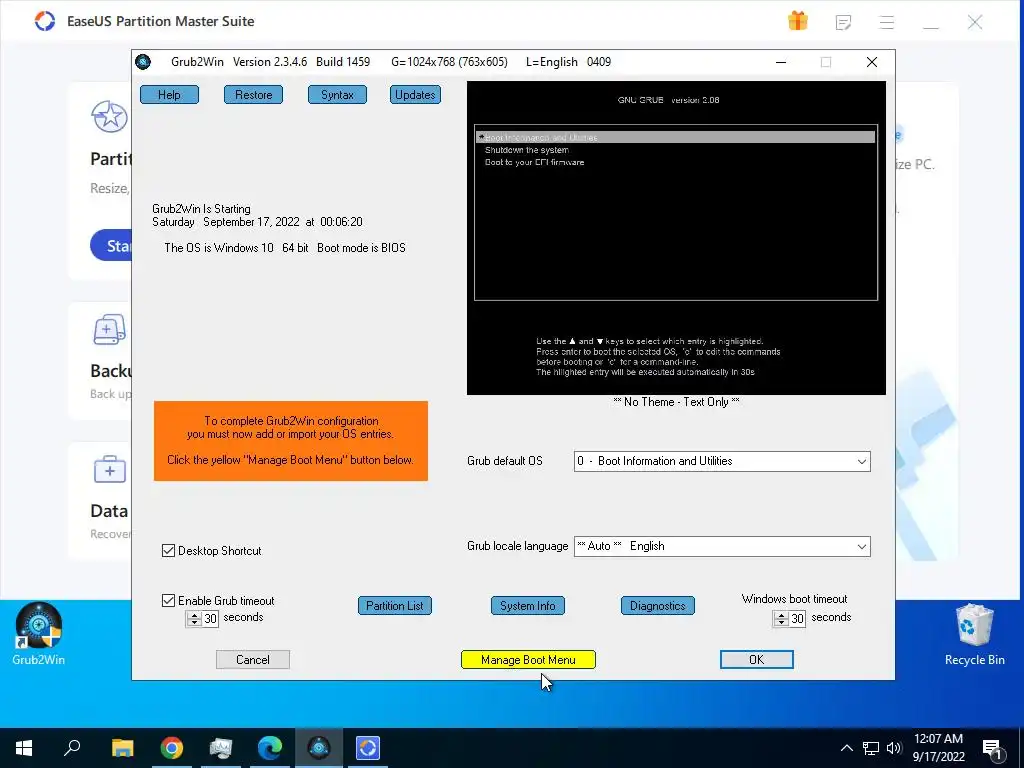The image size is (1024, 768).
Task: Select 'Boot to your EFI firmware' preview entry
Action: tap(534, 162)
